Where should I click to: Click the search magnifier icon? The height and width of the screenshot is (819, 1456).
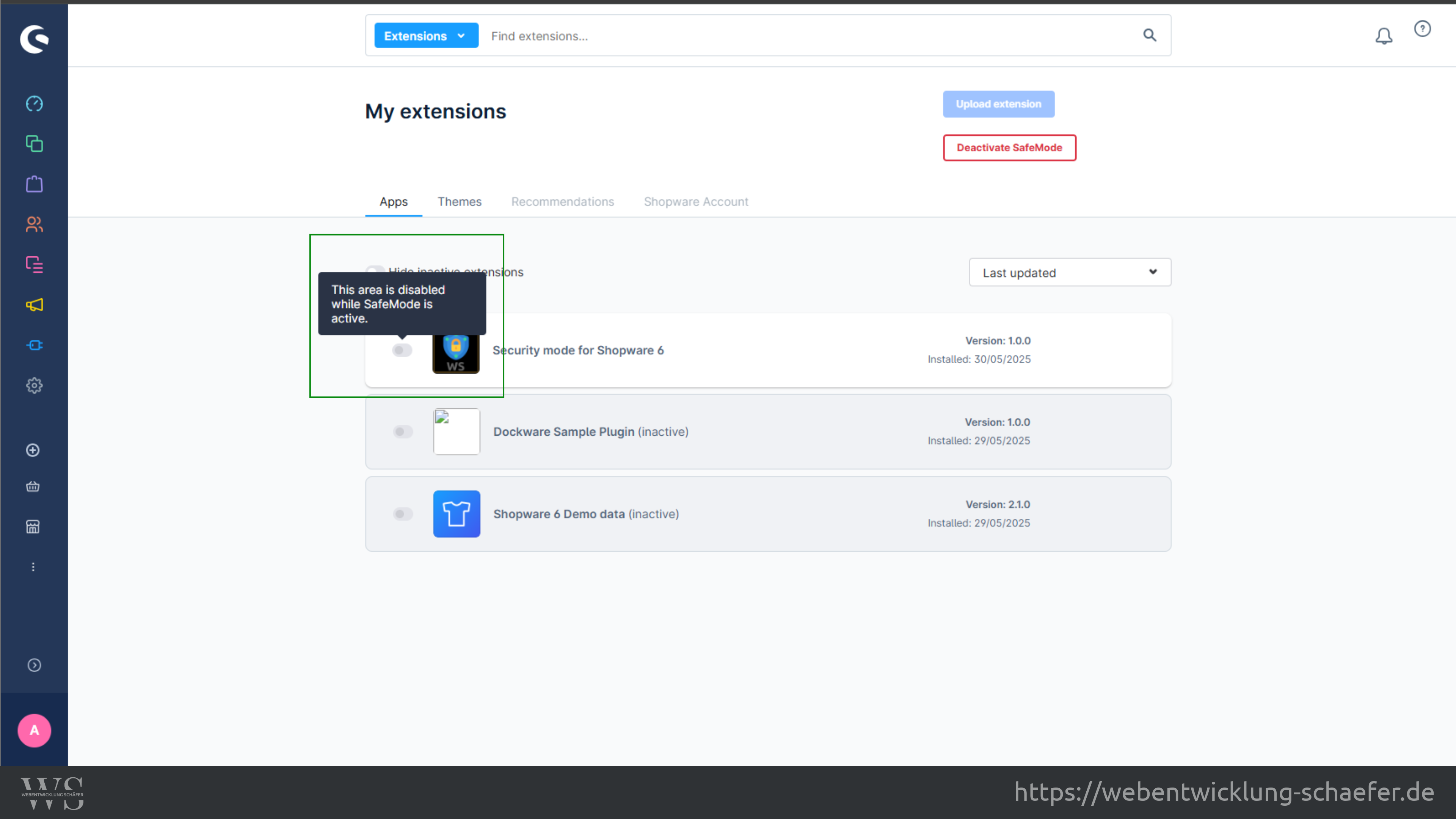point(1150,35)
